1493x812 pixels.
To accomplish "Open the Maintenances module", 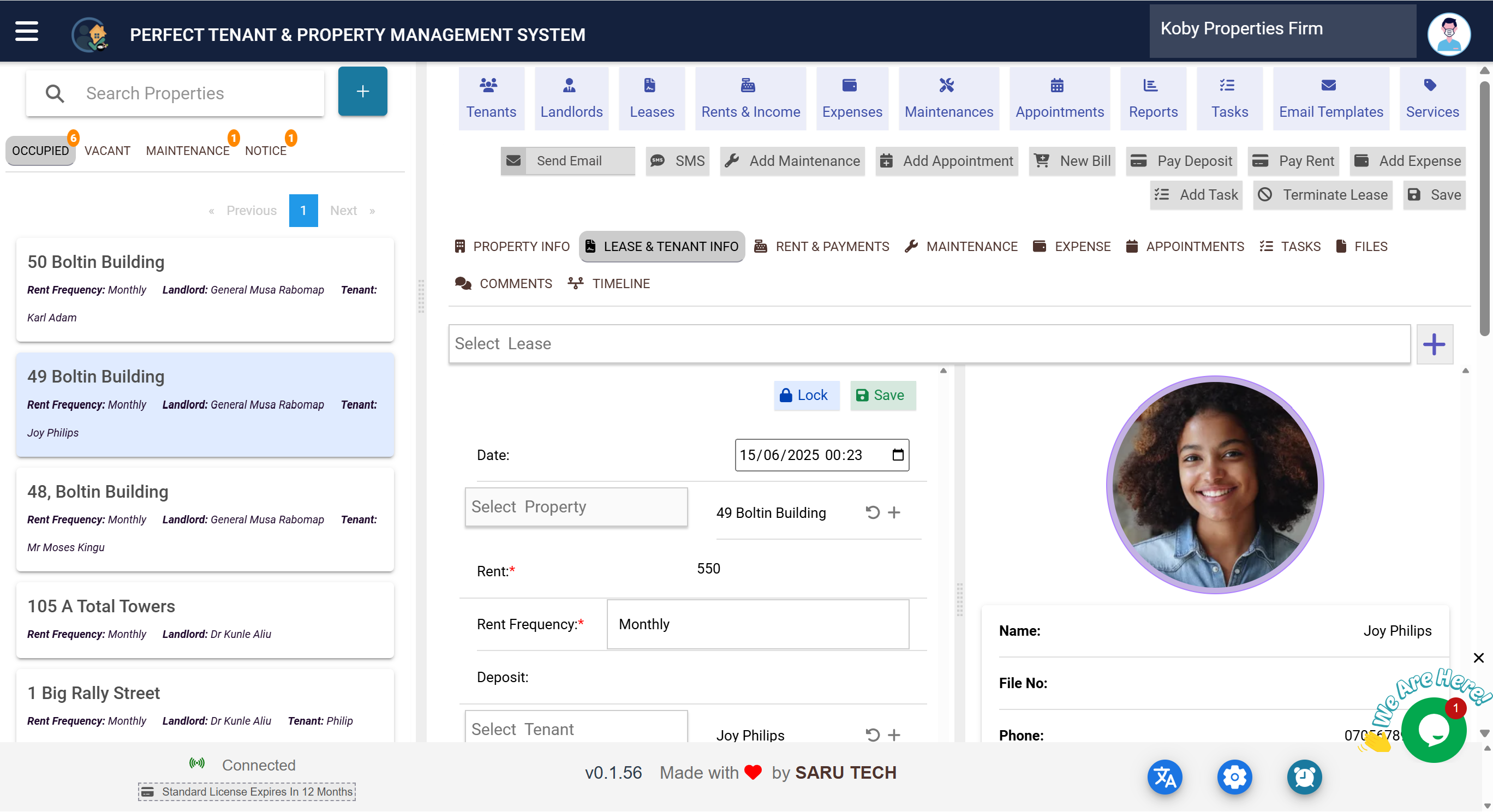I will 948,98.
